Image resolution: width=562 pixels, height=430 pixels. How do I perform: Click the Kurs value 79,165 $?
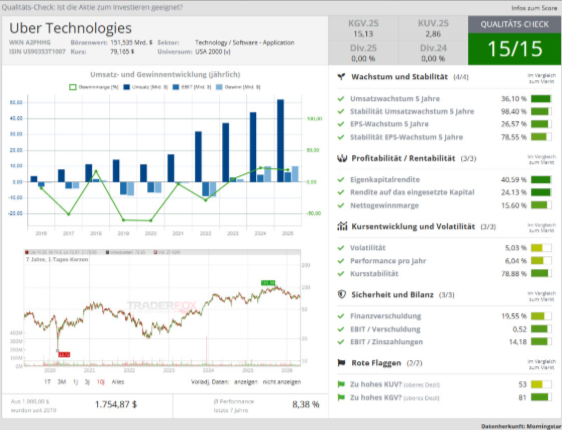pyautogui.click(x=122, y=52)
